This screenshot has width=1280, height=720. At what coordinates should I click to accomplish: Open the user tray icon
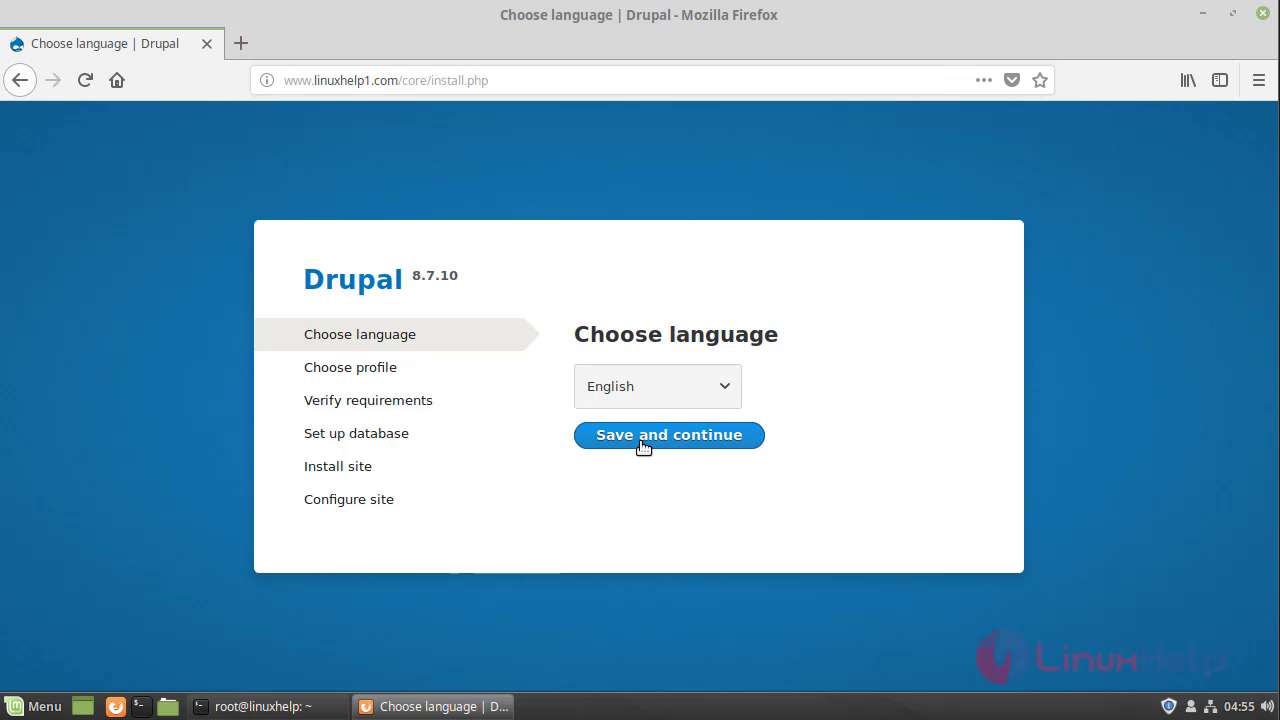(1192, 706)
